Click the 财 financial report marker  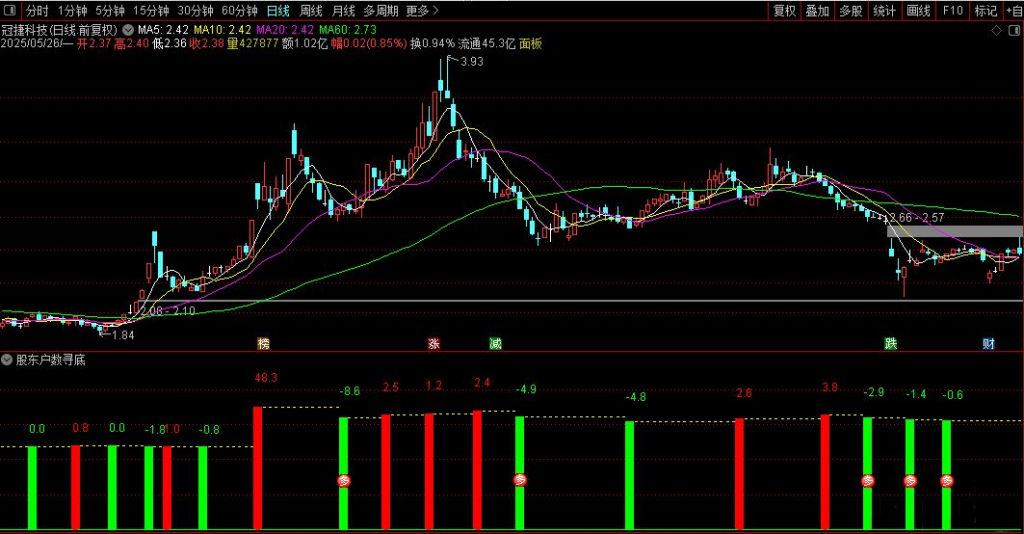988,344
